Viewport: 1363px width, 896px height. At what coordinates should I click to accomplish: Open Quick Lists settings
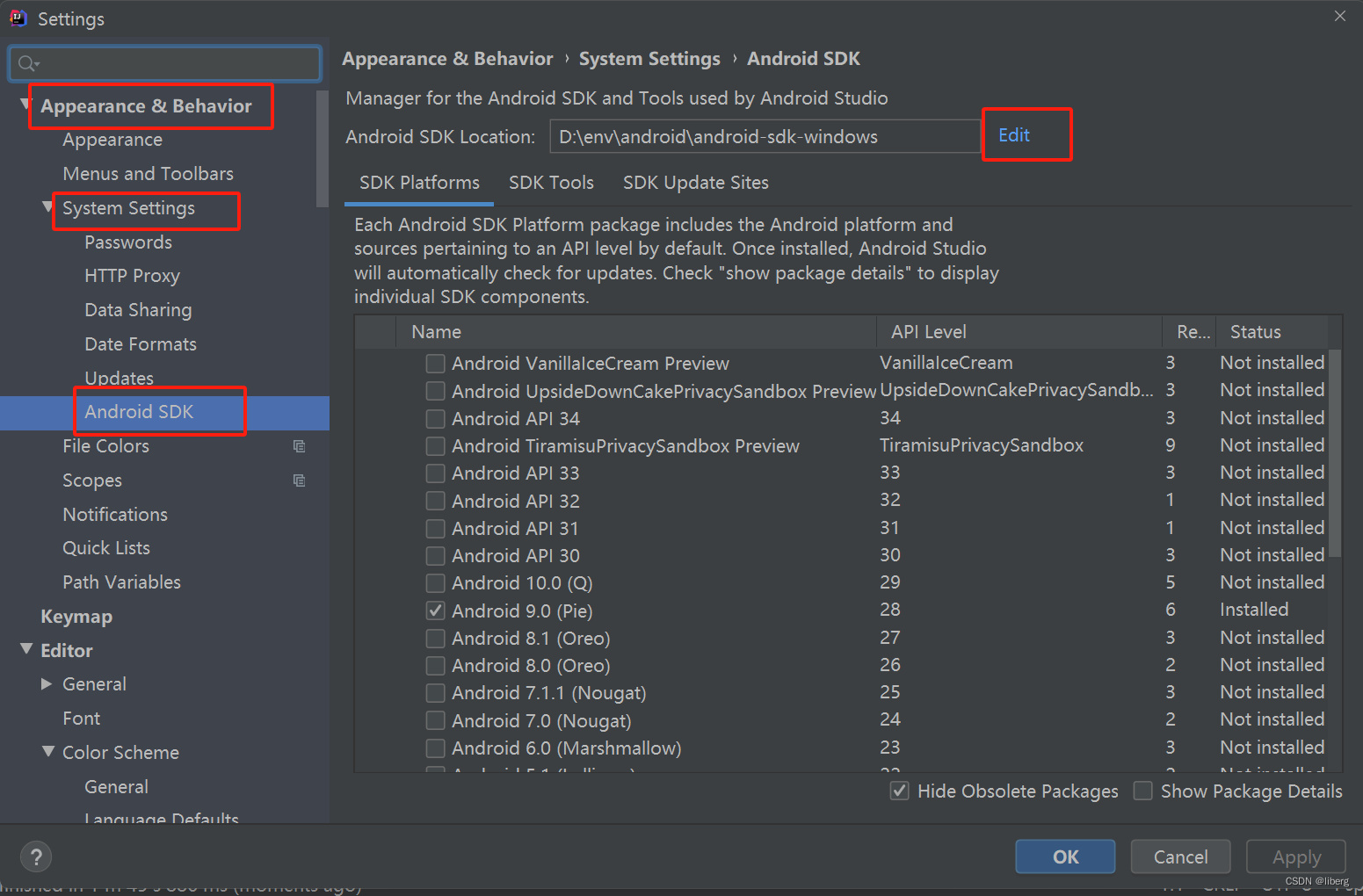pos(106,548)
